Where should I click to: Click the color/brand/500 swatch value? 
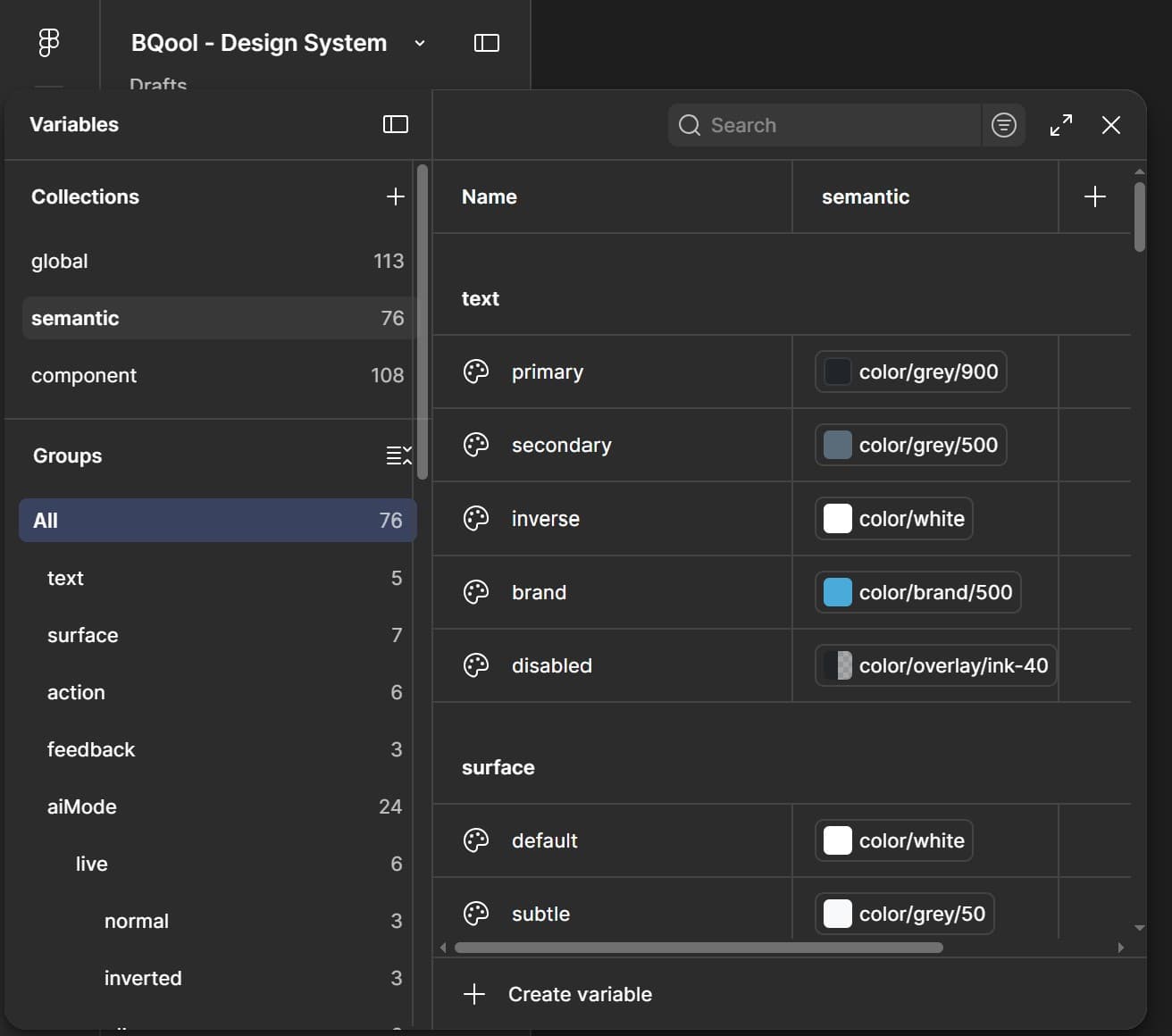918,591
